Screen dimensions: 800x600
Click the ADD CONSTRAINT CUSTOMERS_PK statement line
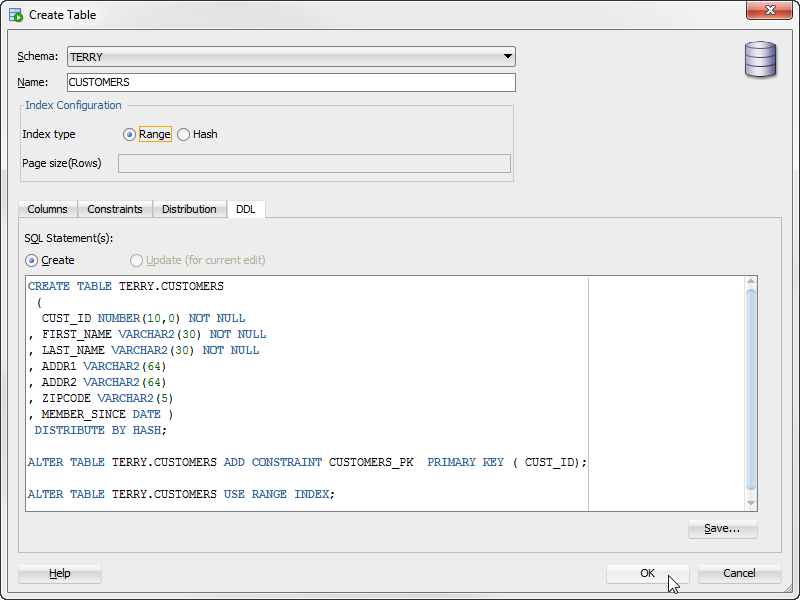point(308,462)
